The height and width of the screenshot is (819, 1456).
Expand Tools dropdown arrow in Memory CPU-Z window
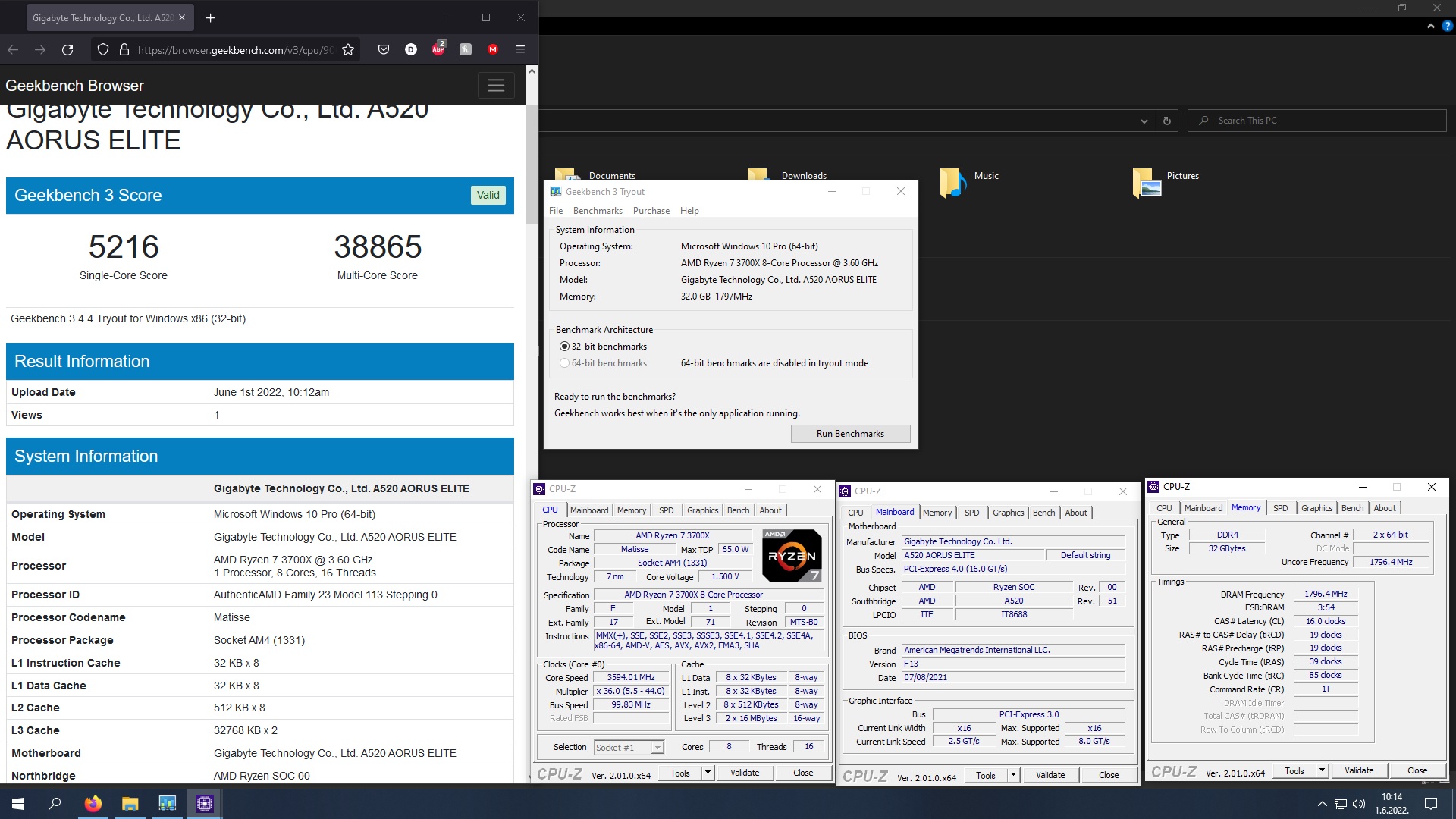coord(1322,770)
